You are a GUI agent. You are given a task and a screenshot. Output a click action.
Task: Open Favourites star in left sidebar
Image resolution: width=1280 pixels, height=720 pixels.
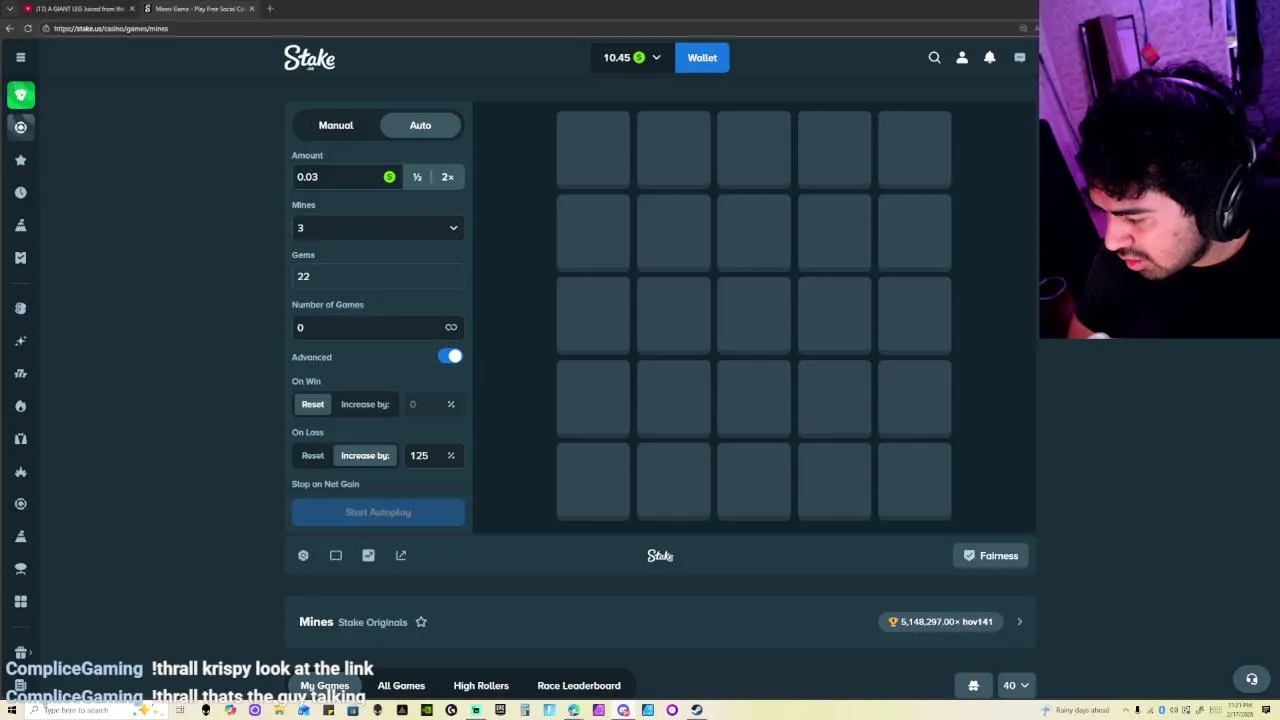point(20,160)
